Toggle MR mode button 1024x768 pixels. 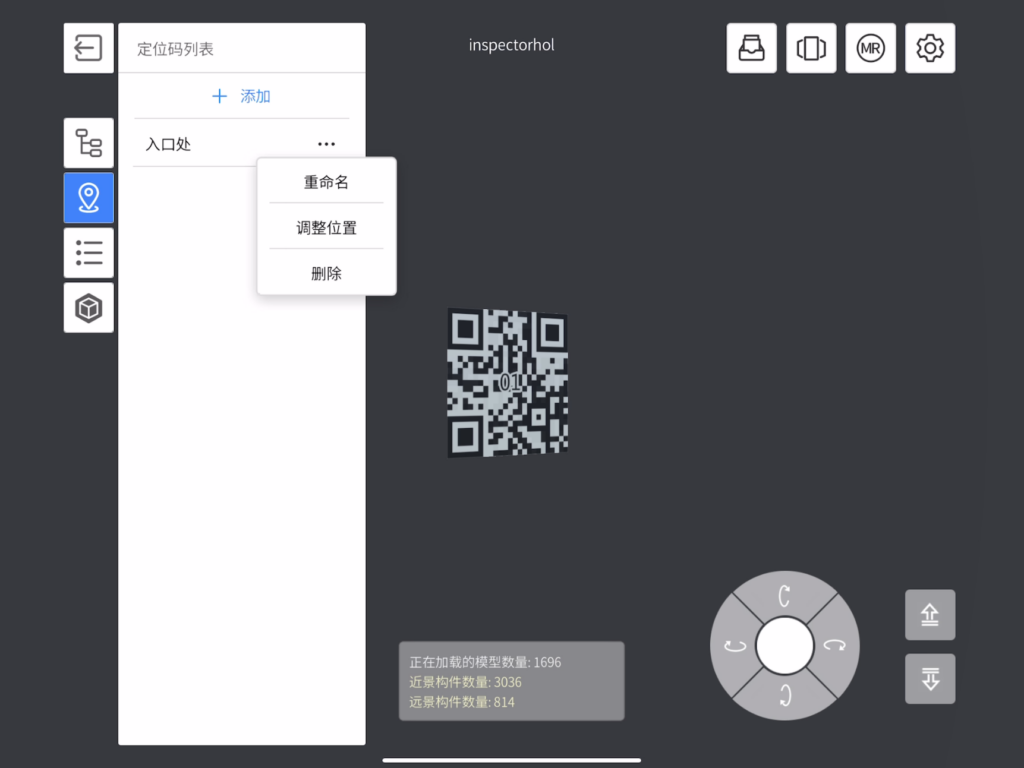coord(871,48)
